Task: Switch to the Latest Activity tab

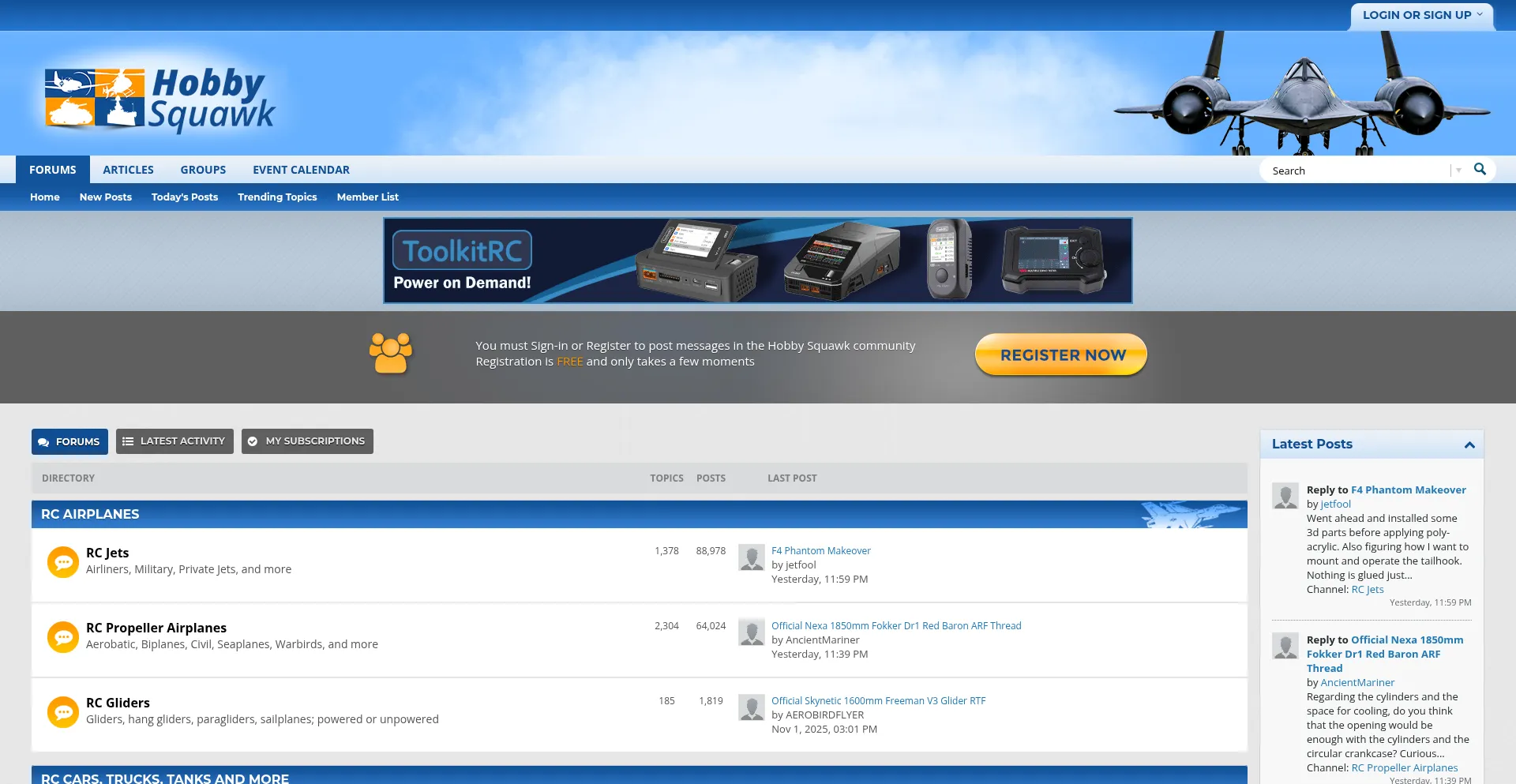Action: pyautogui.click(x=174, y=441)
